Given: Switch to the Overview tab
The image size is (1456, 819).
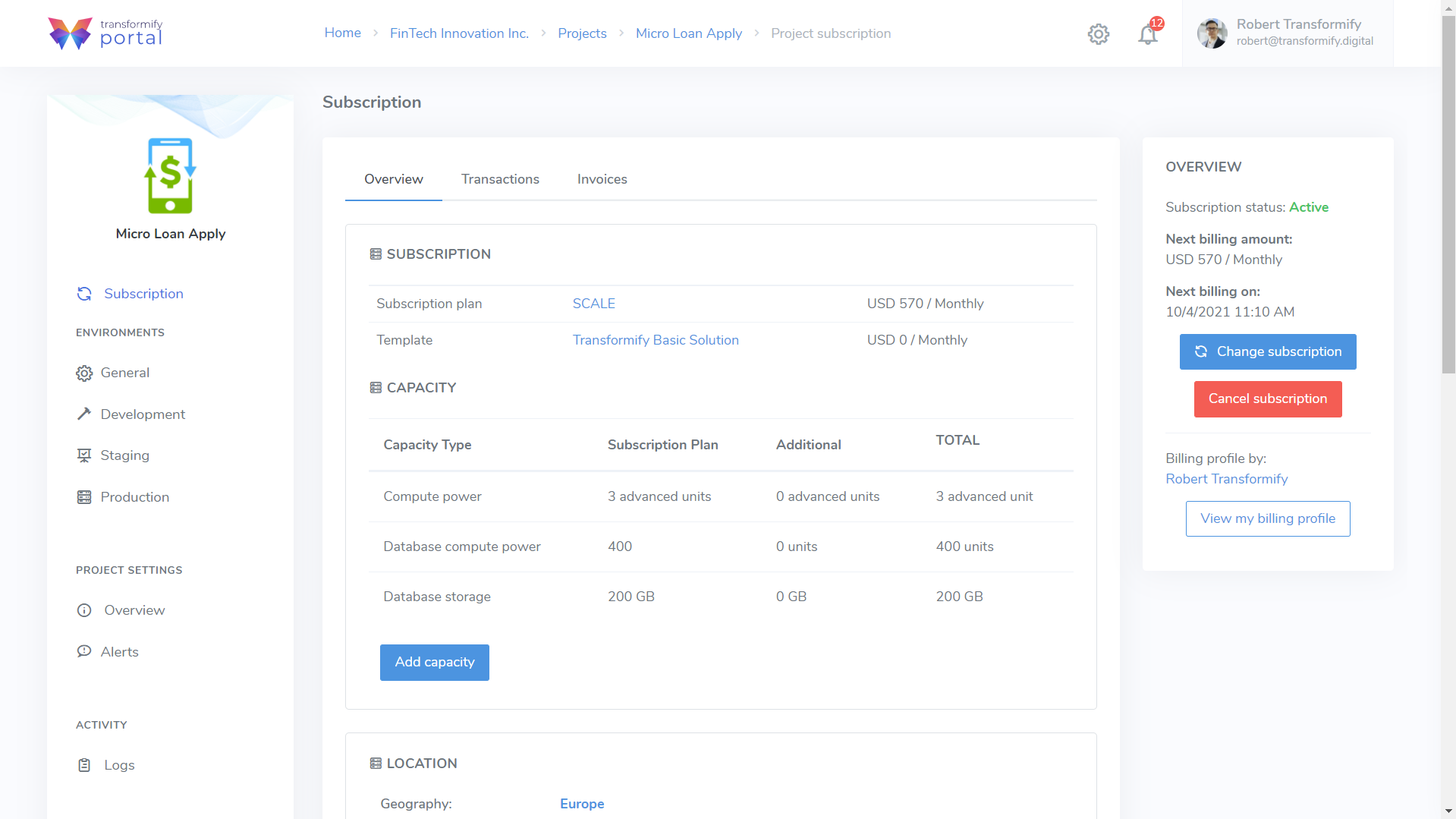Looking at the screenshot, I should coord(393,179).
